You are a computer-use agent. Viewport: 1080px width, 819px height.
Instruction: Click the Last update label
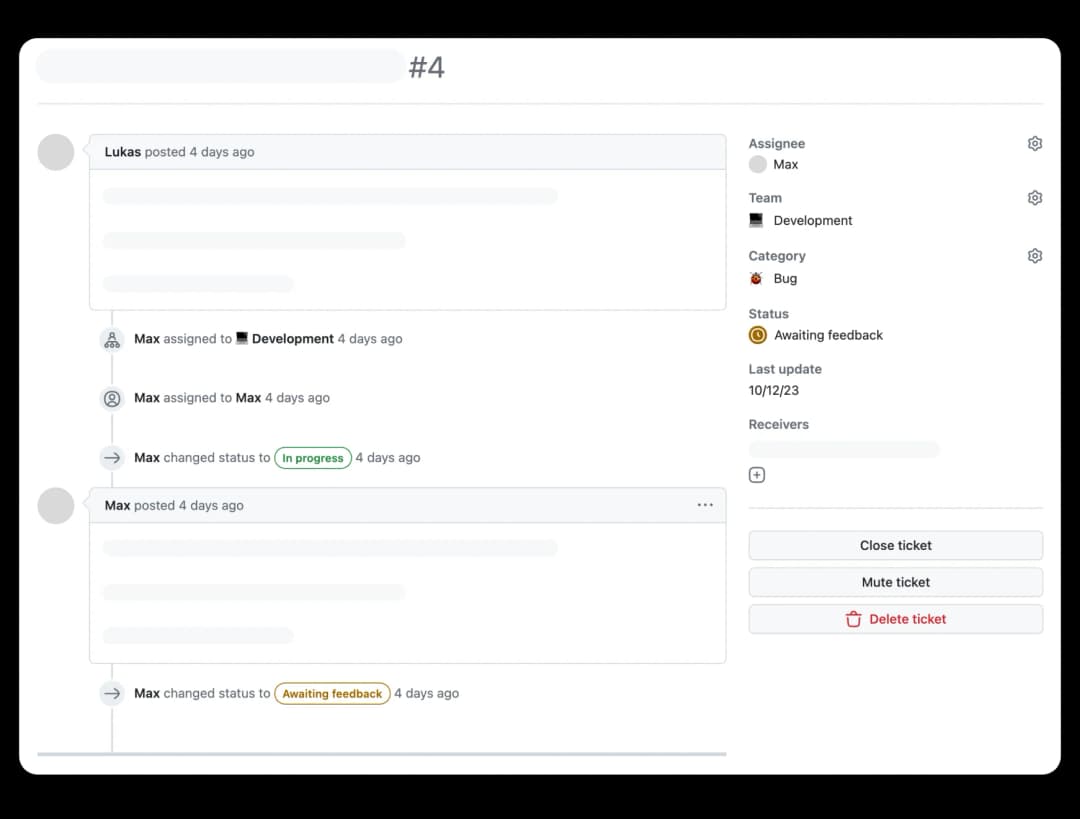click(785, 369)
